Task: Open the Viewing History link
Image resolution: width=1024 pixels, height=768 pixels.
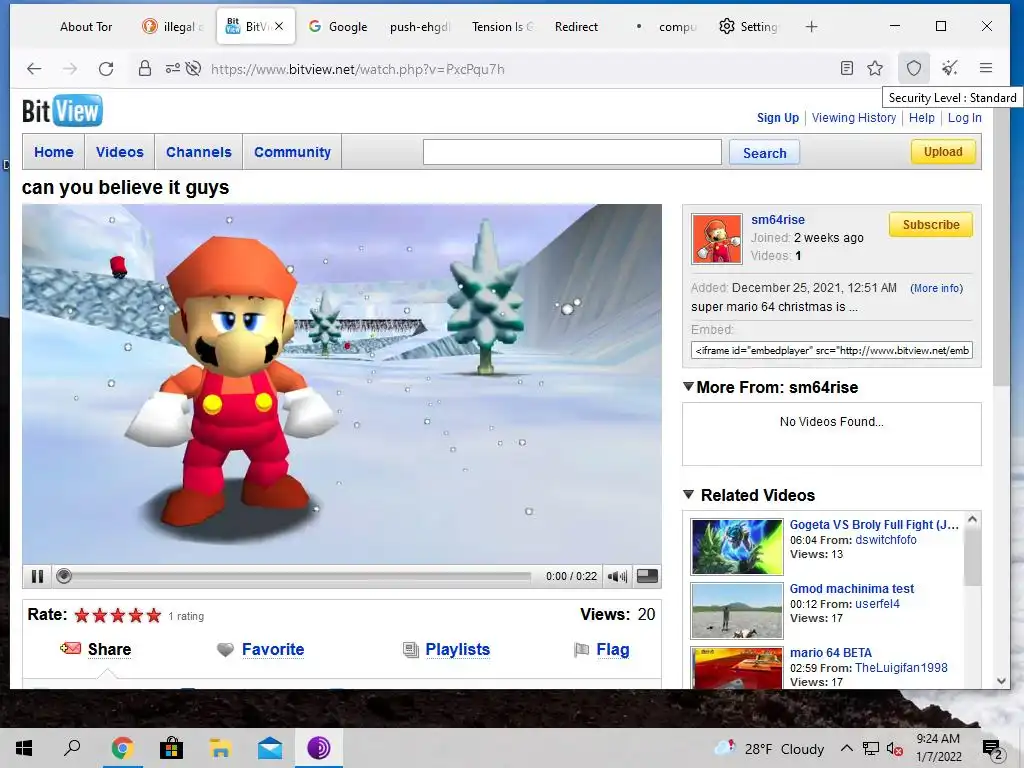Action: click(854, 118)
